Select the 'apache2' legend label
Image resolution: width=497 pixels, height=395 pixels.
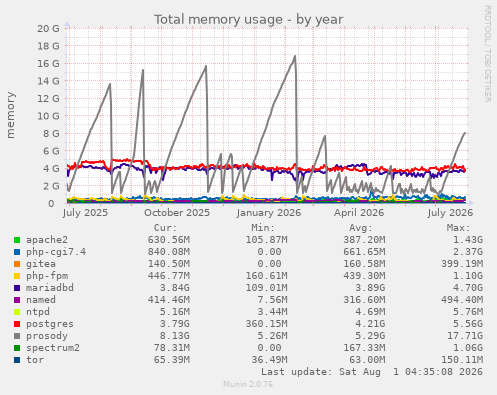coord(47,240)
